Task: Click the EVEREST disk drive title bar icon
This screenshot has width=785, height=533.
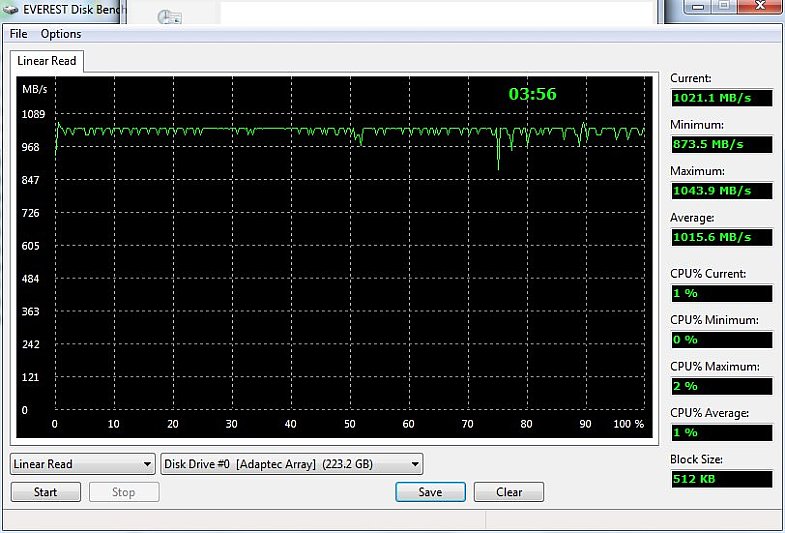Action: [10, 10]
